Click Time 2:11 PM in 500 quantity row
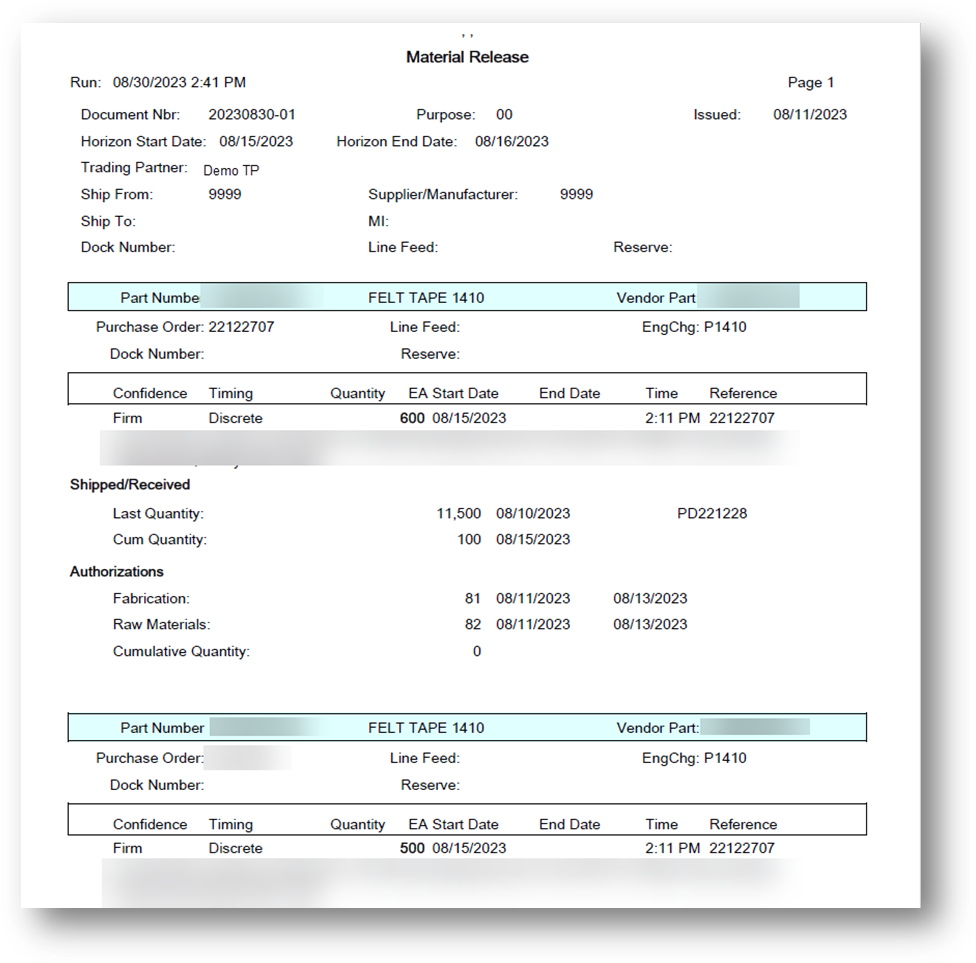Image resolution: width=976 pixels, height=963 pixels. point(672,848)
